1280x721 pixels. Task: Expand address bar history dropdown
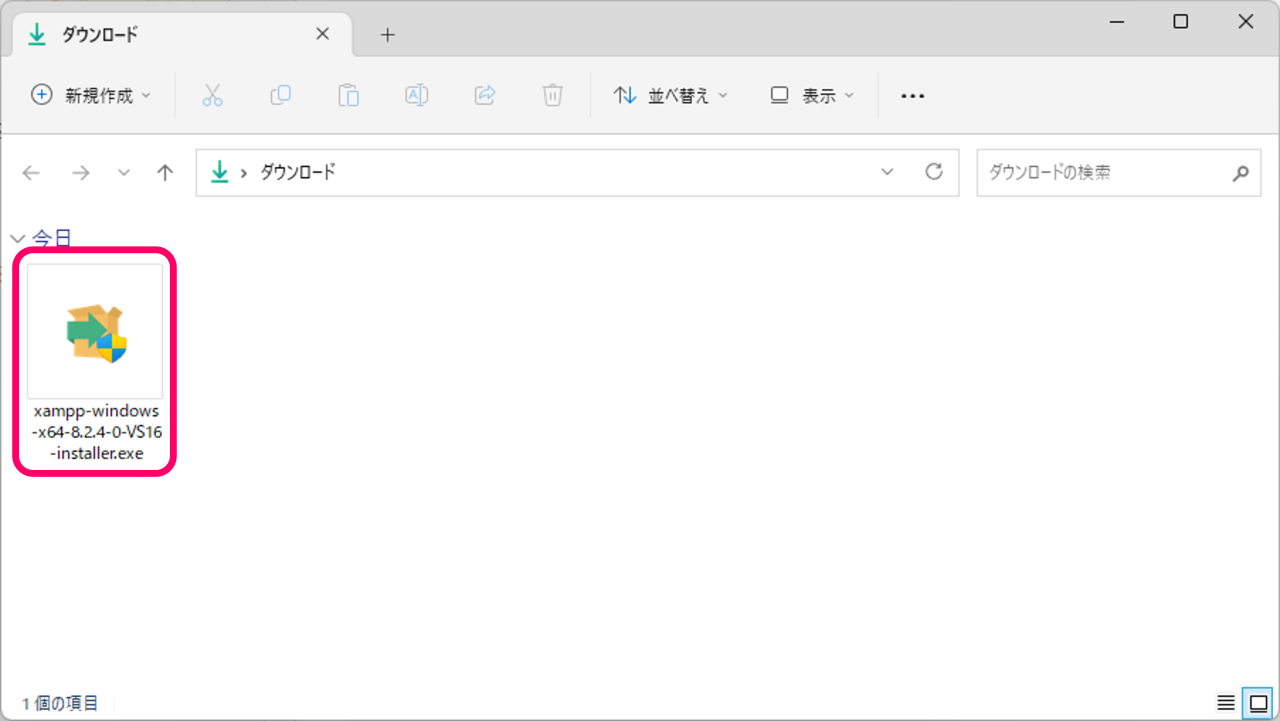887,172
